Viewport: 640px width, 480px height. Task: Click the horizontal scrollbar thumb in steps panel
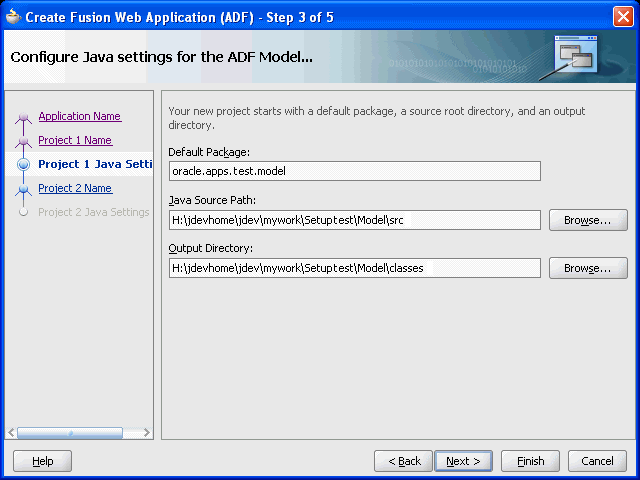(70, 433)
